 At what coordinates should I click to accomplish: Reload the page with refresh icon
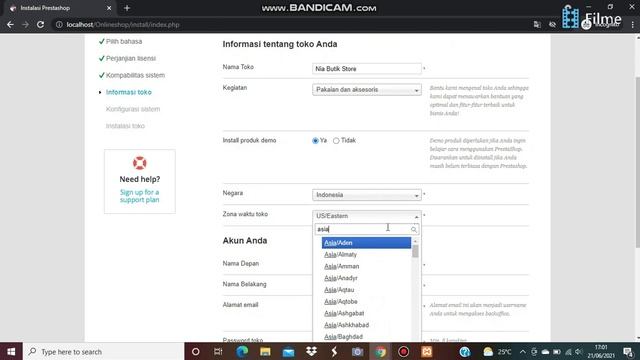[x=40, y=24]
